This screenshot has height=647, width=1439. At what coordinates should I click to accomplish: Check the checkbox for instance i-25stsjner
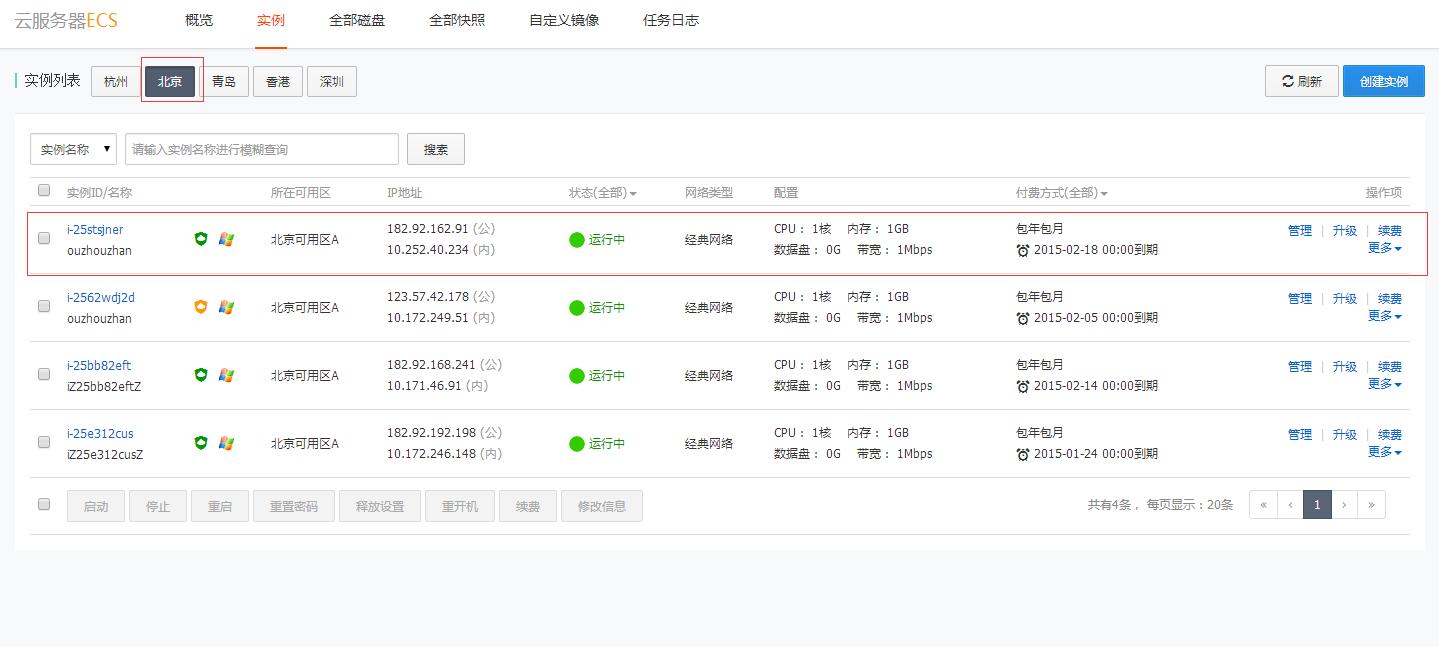coord(43,239)
